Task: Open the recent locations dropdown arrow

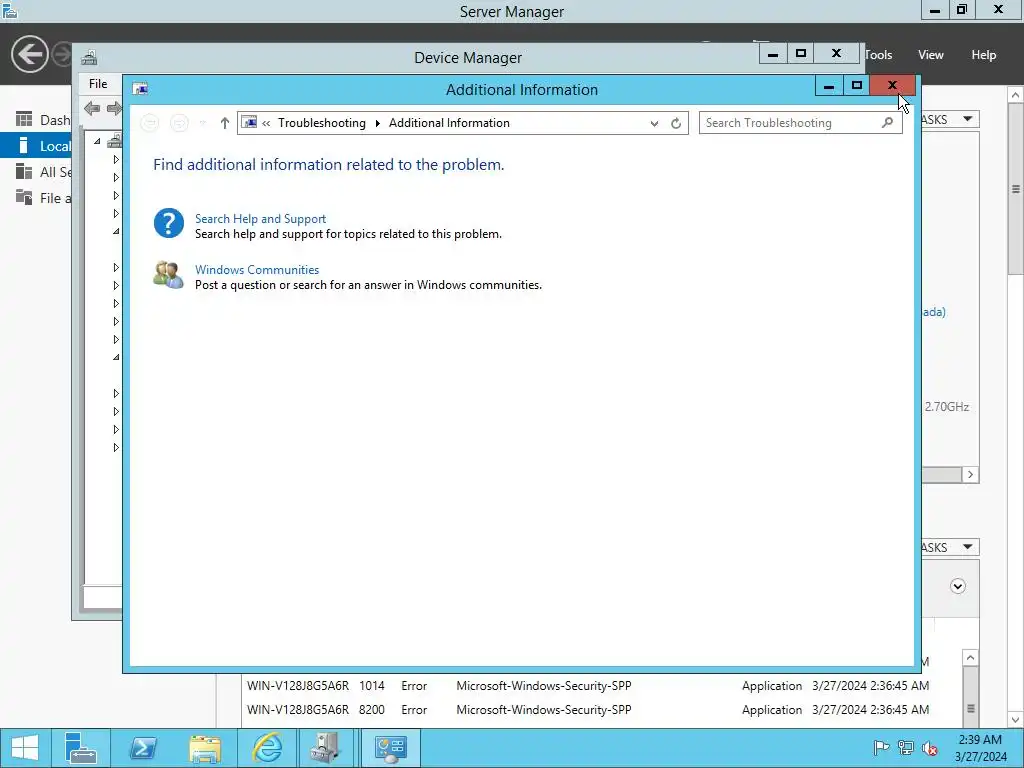Action: tap(202, 123)
